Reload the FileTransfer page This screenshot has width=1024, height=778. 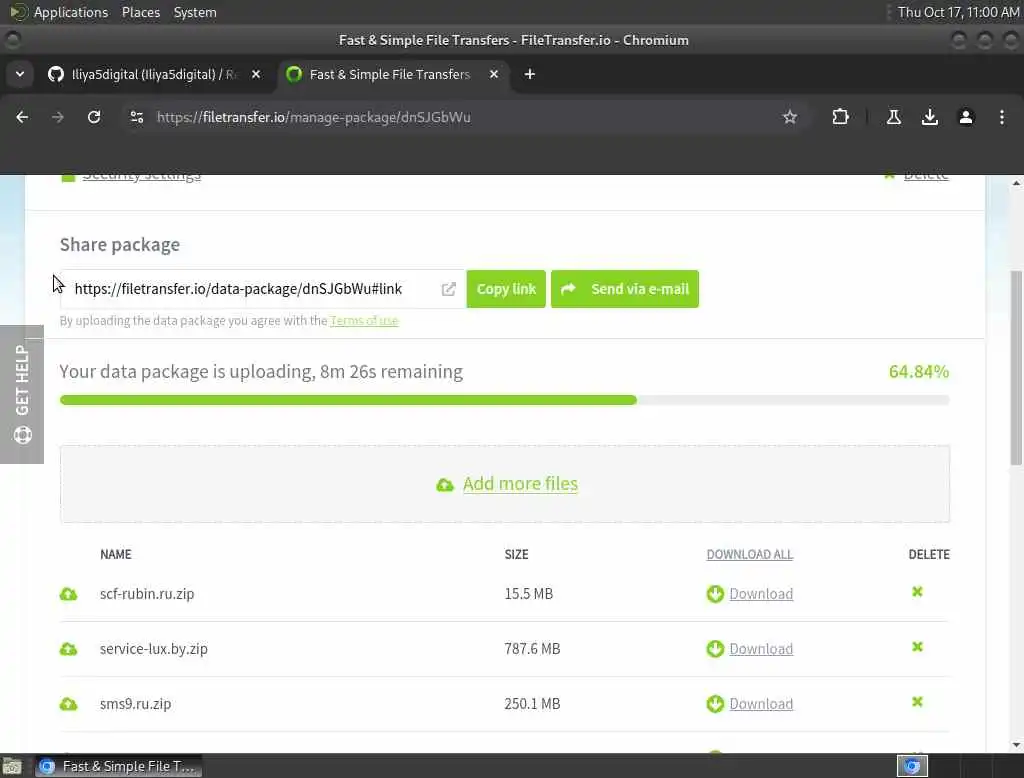[x=94, y=117]
